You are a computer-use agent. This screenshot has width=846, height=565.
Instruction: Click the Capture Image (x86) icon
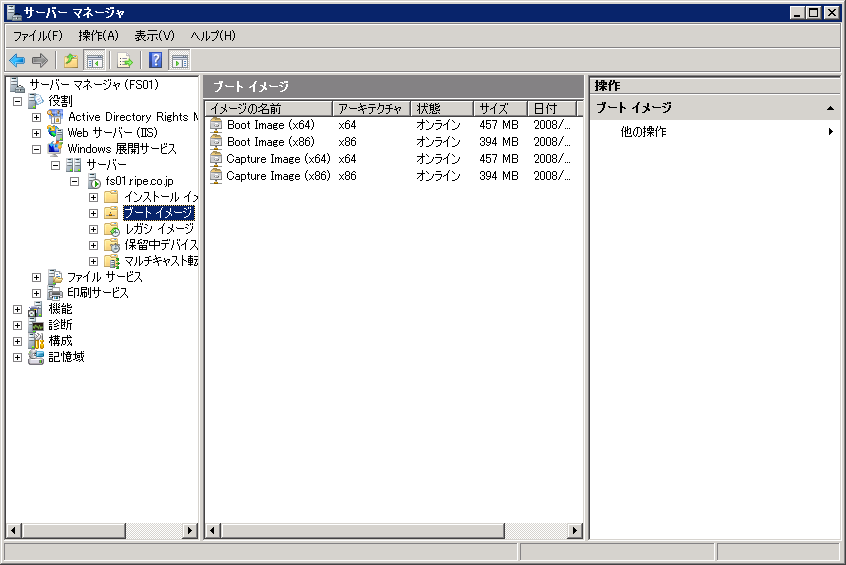coord(216,176)
